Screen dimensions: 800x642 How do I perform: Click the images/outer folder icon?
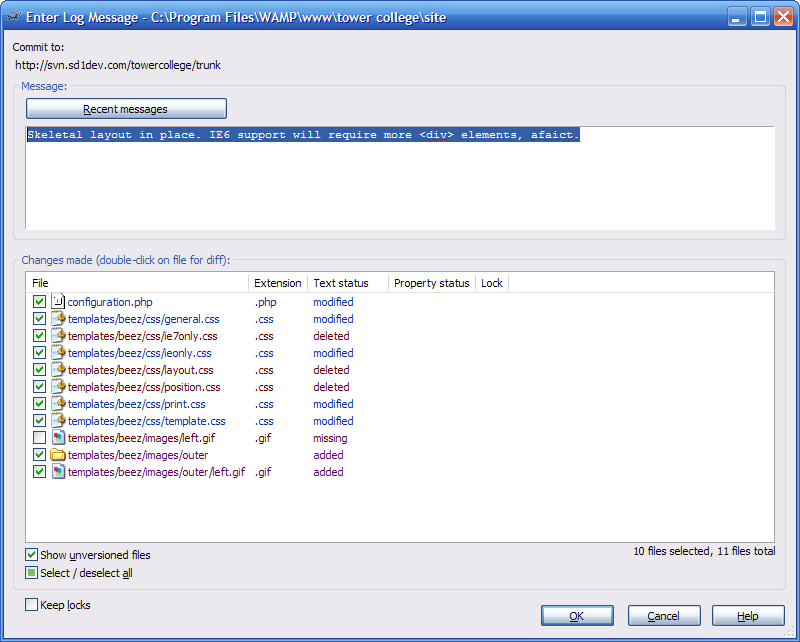58,455
